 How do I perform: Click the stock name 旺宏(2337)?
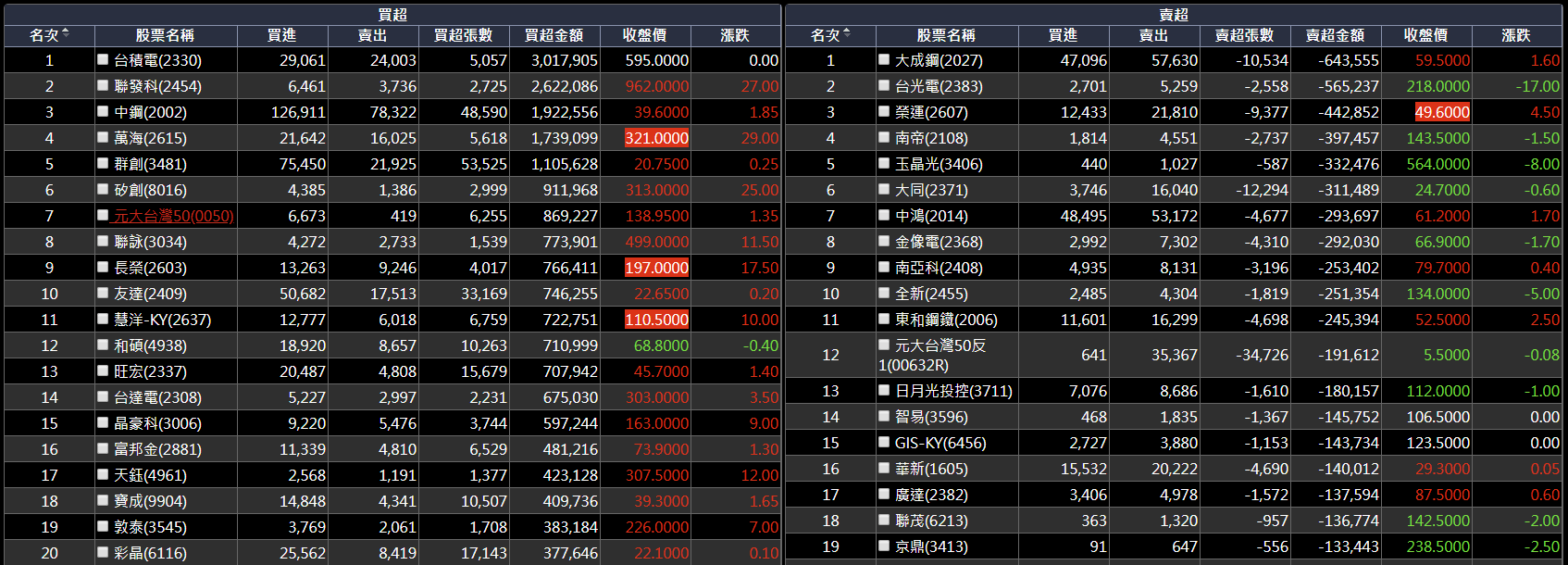[x=150, y=371]
